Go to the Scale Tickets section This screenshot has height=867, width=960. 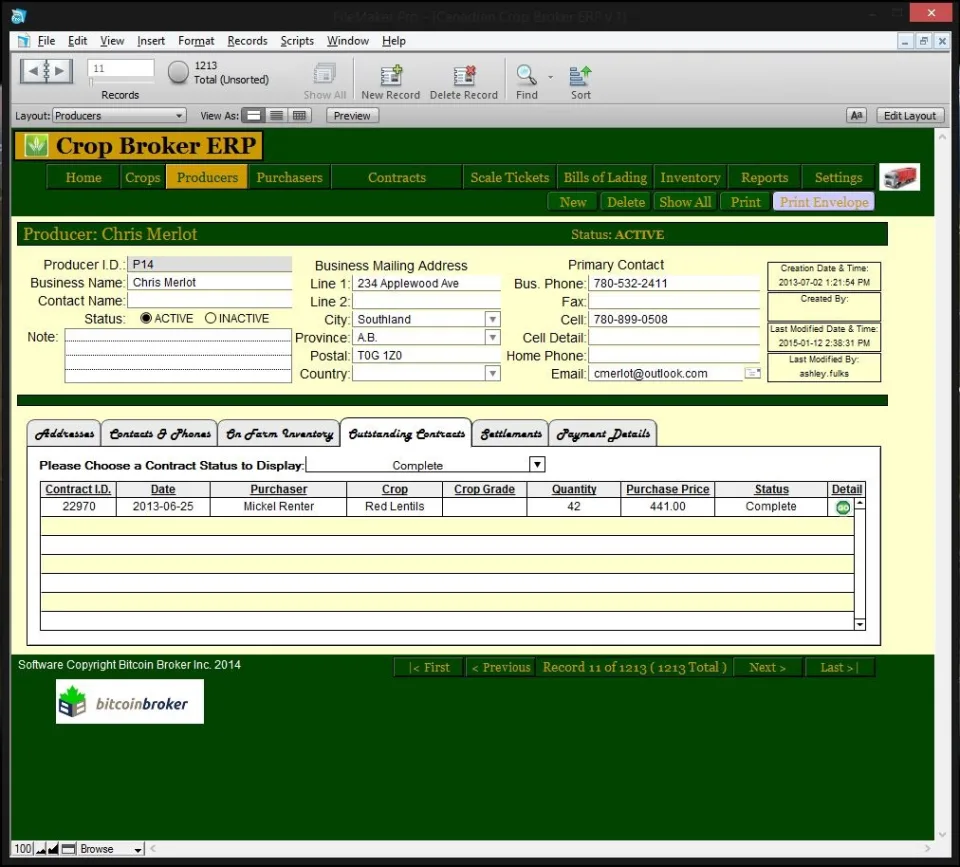pos(509,178)
